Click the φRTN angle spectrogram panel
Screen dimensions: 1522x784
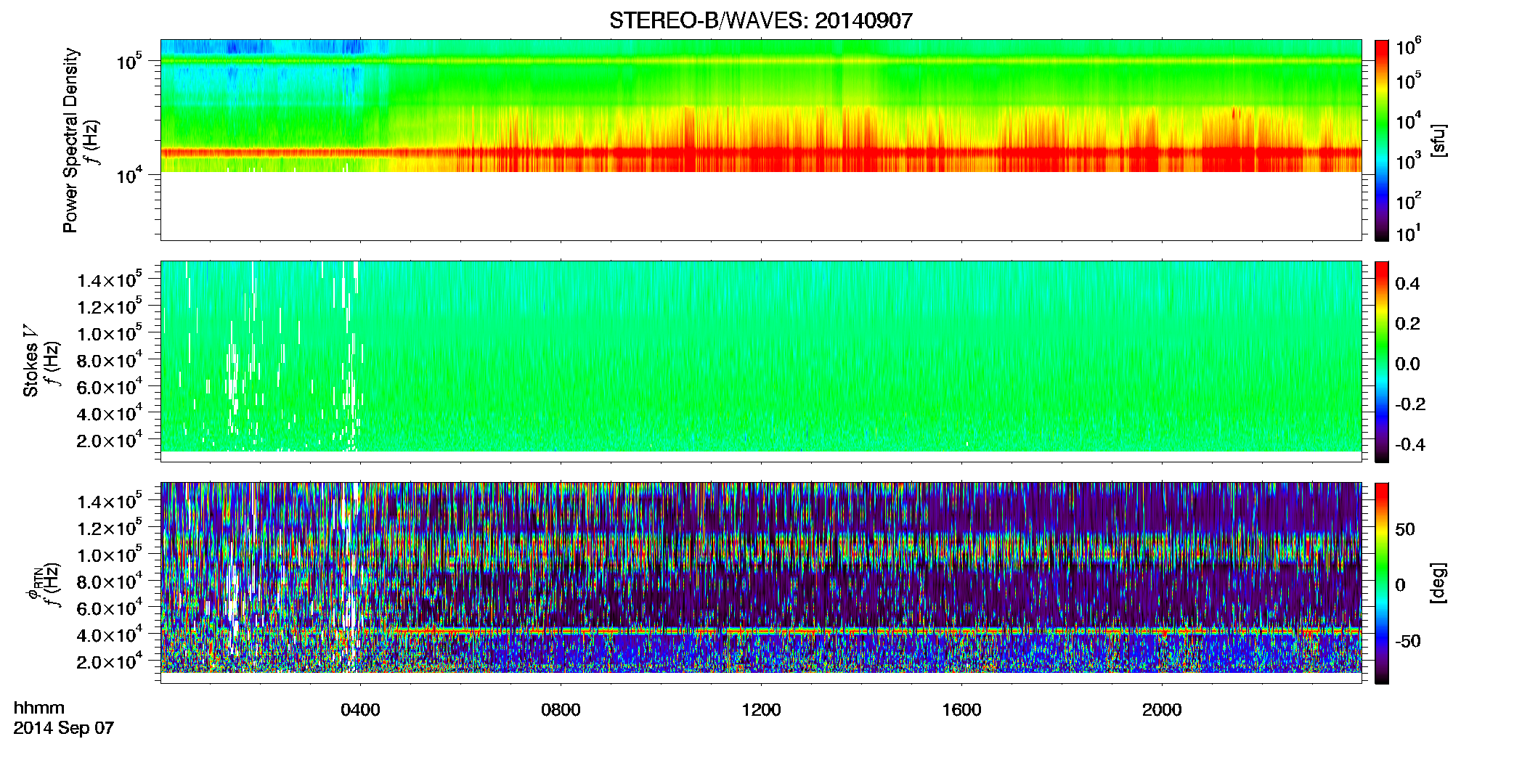[761, 583]
